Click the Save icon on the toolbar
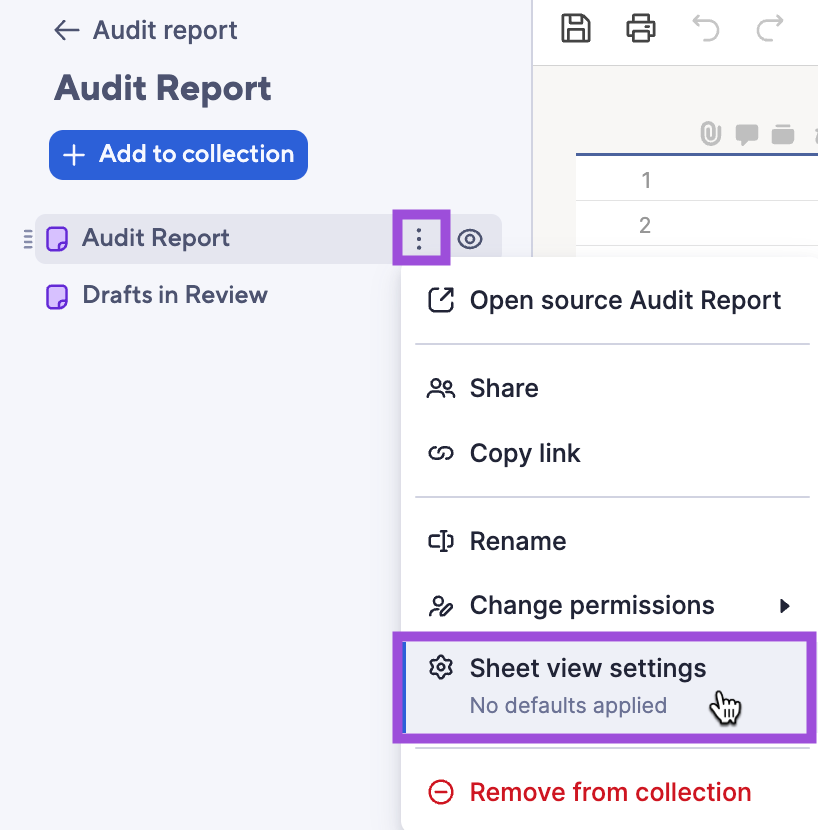Image resolution: width=818 pixels, height=830 pixels. [576, 29]
